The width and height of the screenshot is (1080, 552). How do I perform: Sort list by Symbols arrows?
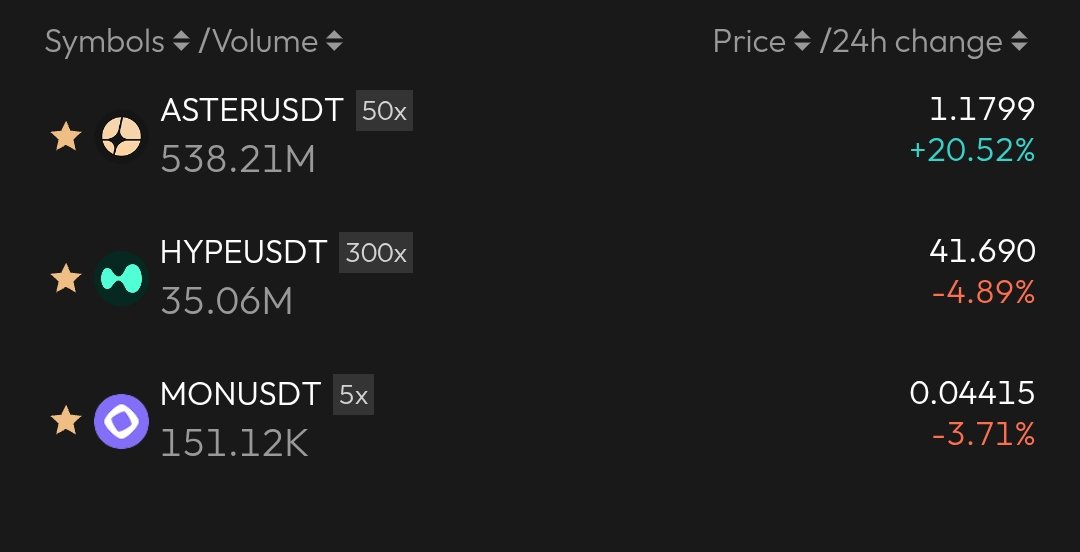[x=181, y=42]
